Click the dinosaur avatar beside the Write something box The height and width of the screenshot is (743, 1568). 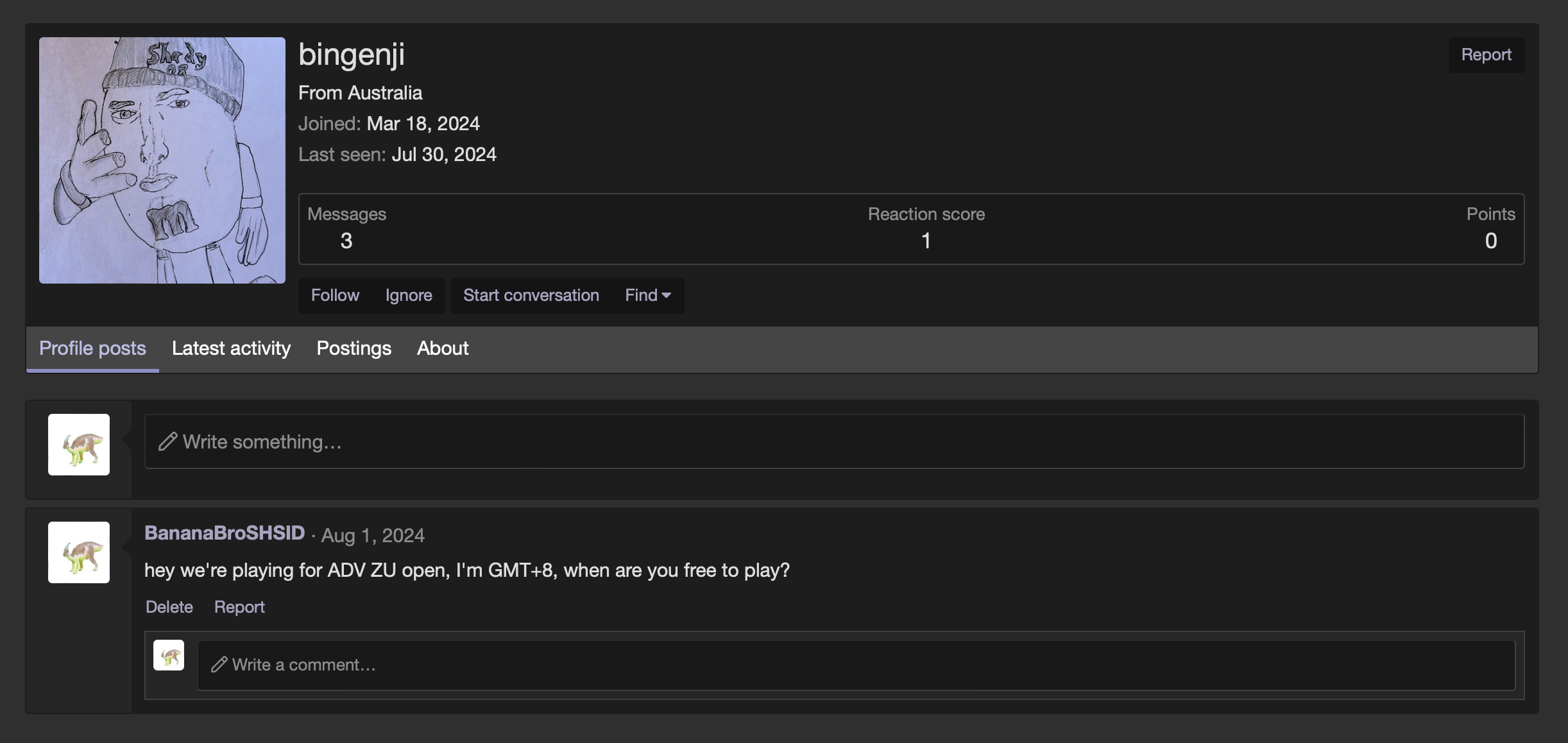79,445
